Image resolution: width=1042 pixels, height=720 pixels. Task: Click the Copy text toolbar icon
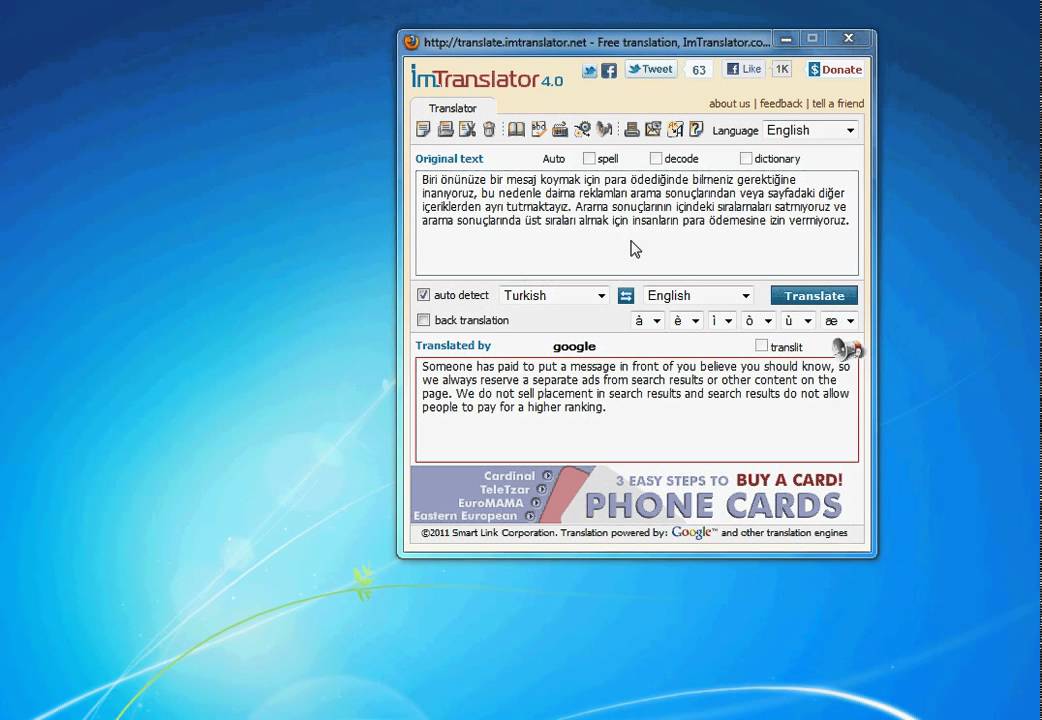click(423, 130)
